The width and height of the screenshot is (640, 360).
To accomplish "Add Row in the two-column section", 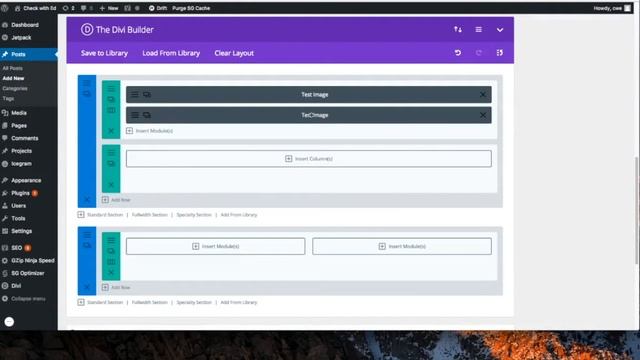I will click(116, 287).
